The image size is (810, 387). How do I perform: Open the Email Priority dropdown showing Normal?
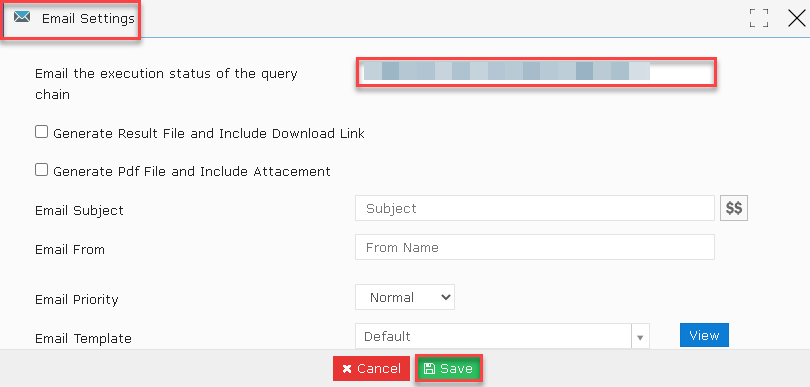(x=404, y=297)
